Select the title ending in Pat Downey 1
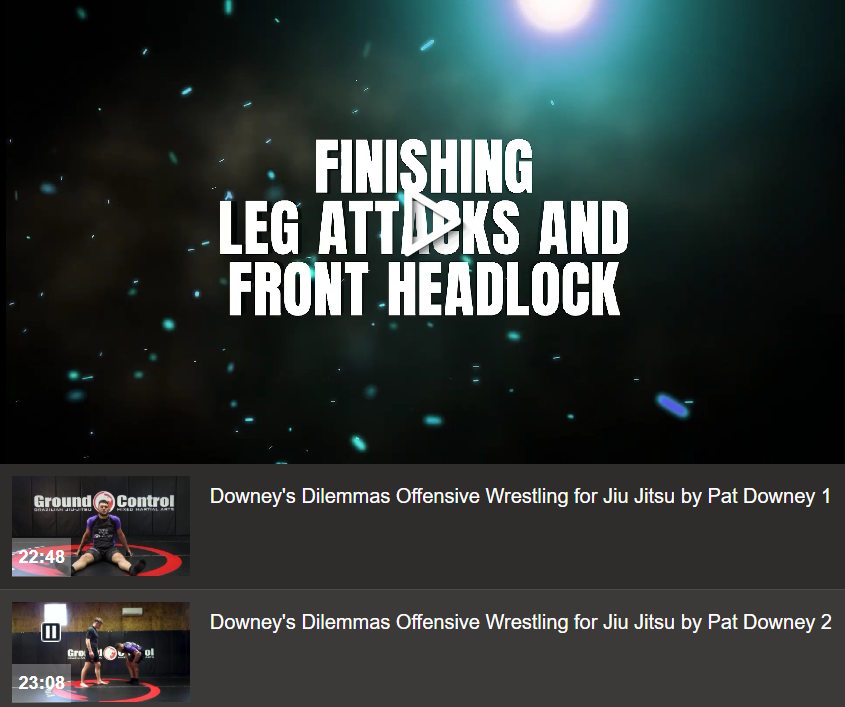This screenshot has width=845, height=707. click(520, 496)
